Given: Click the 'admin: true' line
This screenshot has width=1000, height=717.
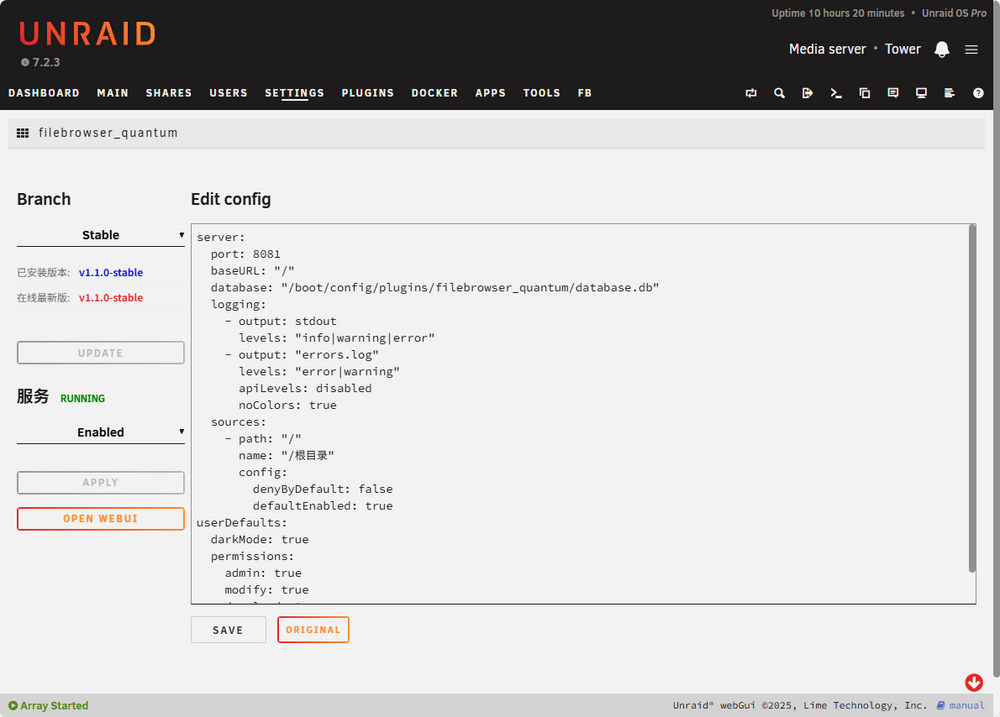Looking at the screenshot, I should 263,573.
